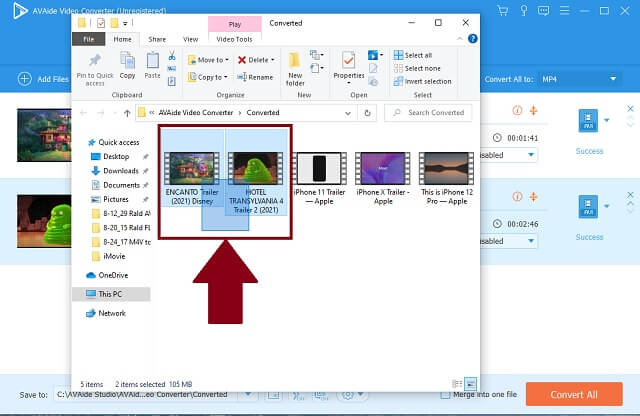This screenshot has width=640, height=416.
Task: Click the Search Converted field
Action: (x=428, y=113)
